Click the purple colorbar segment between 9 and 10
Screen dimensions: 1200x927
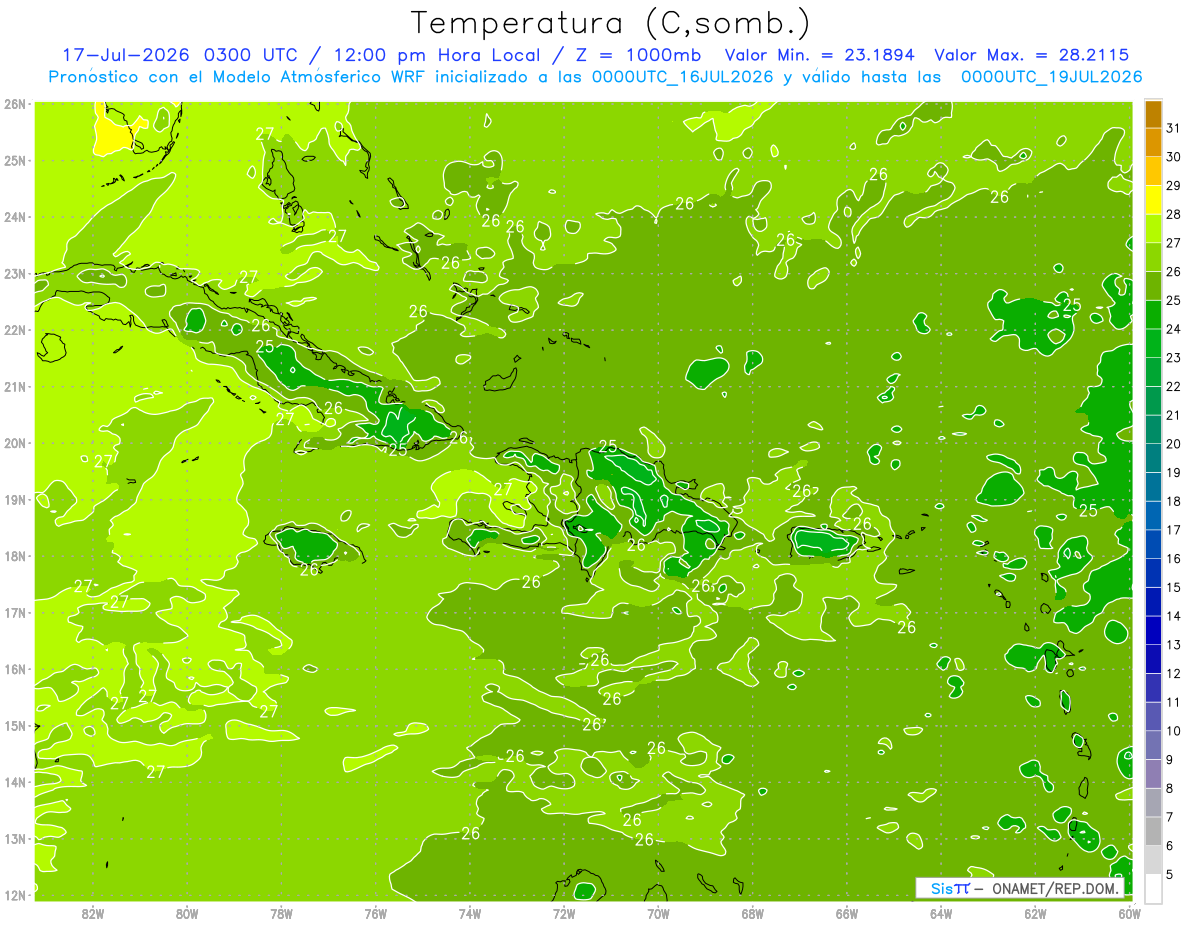1153,745
